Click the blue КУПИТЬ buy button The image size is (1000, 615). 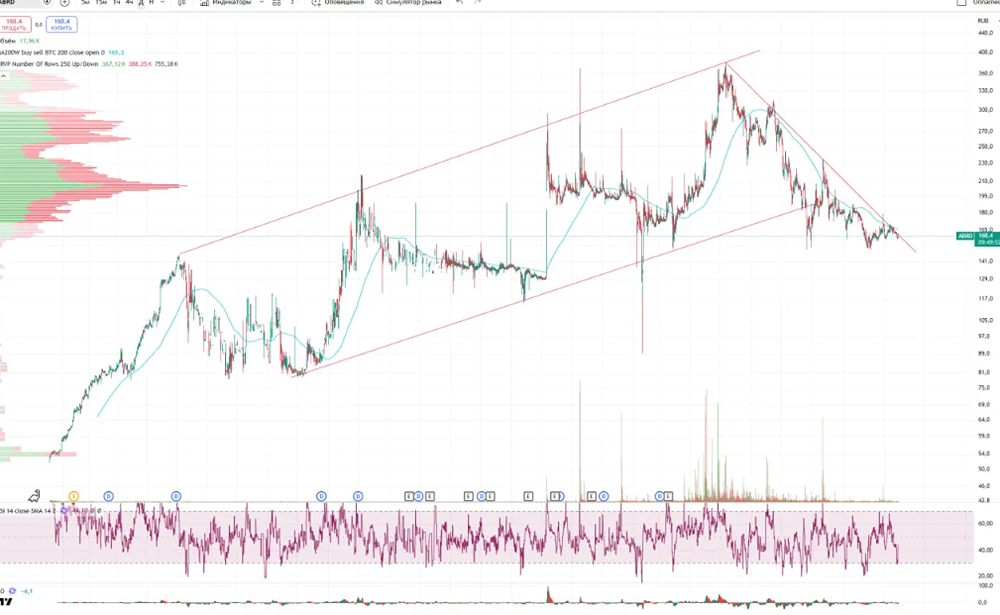click(x=62, y=25)
